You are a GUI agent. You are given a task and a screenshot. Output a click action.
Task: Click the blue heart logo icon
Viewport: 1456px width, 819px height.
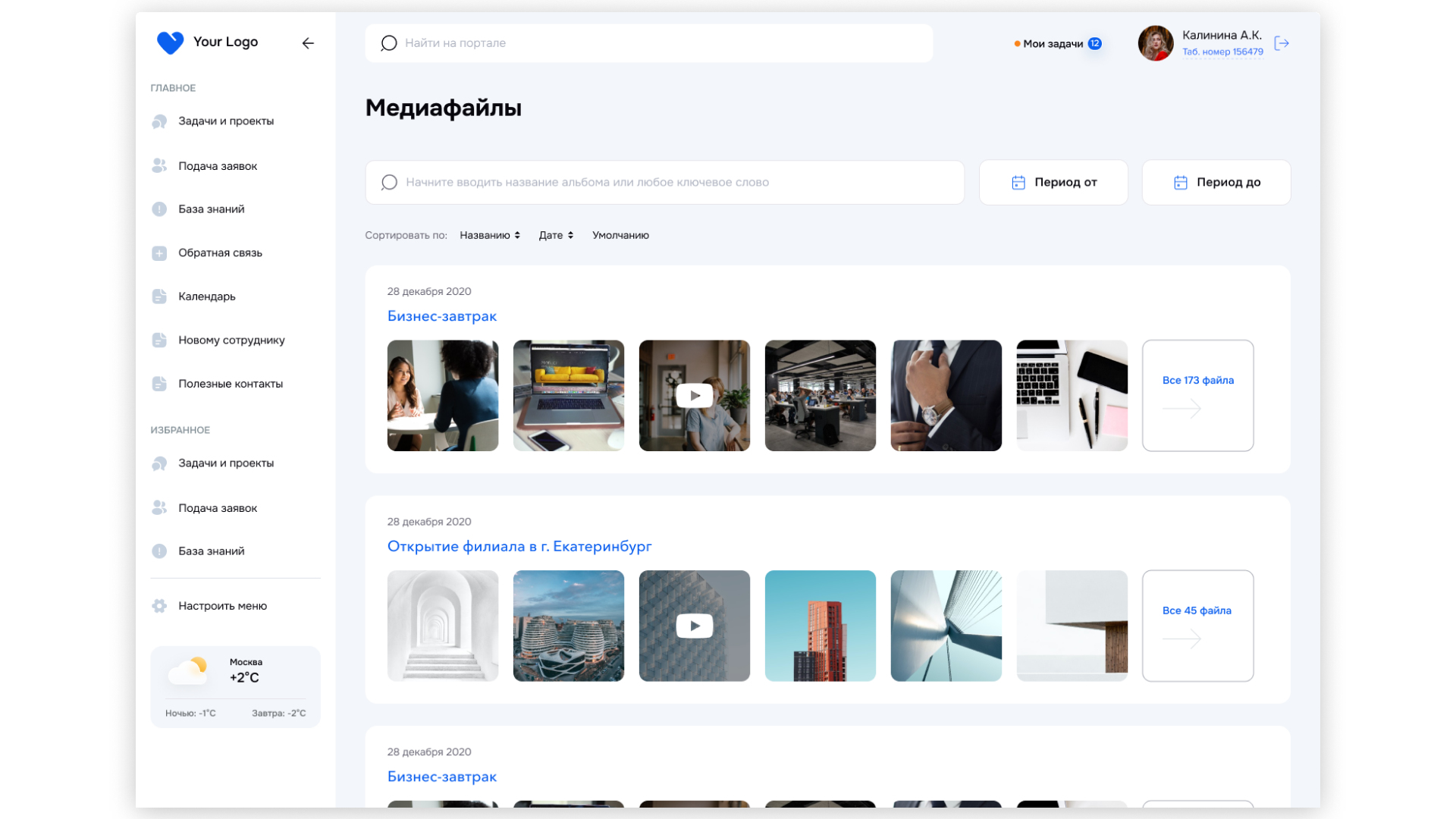pyautogui.click(x=170, y=42)
